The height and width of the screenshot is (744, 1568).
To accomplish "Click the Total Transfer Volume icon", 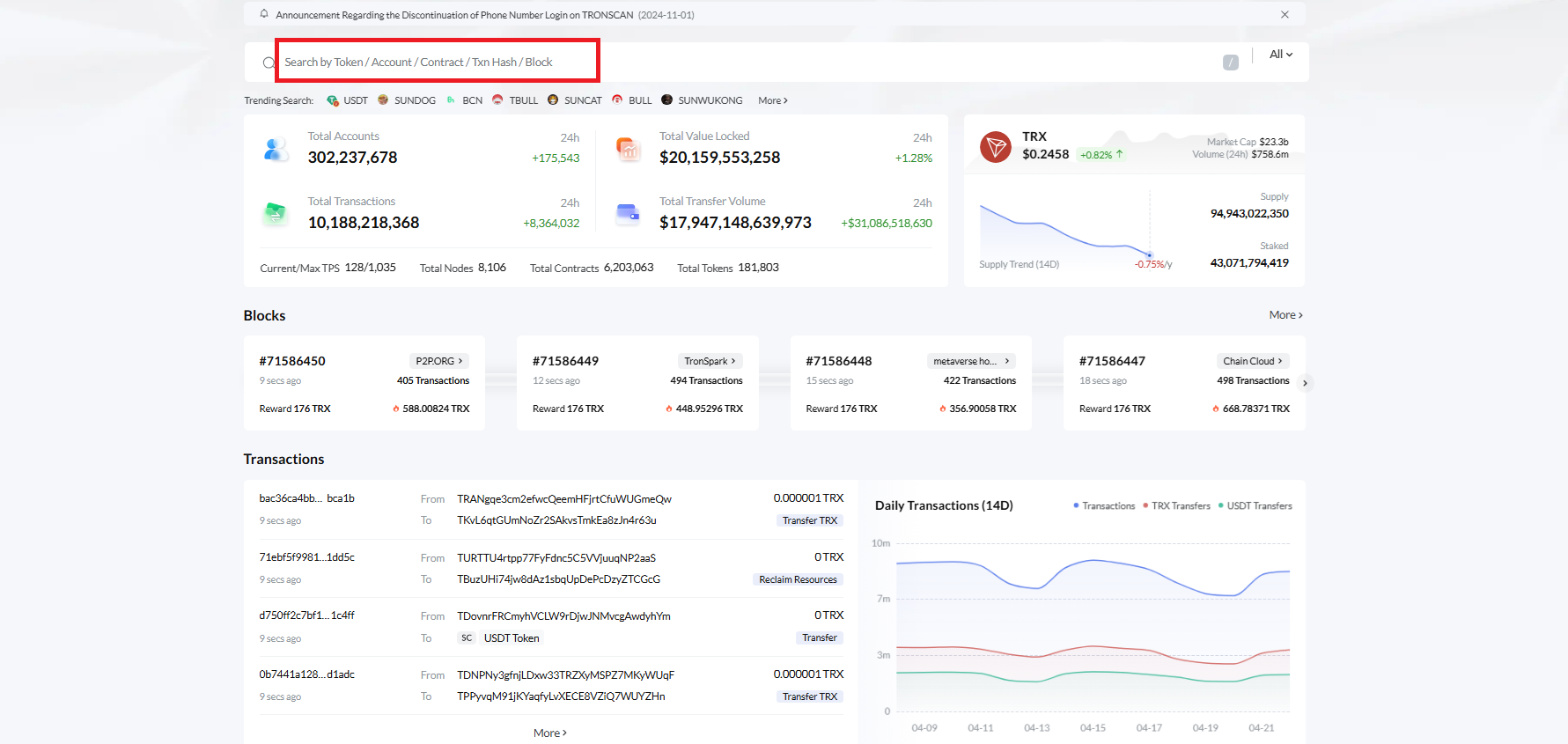I will click(x=628, y=213).
